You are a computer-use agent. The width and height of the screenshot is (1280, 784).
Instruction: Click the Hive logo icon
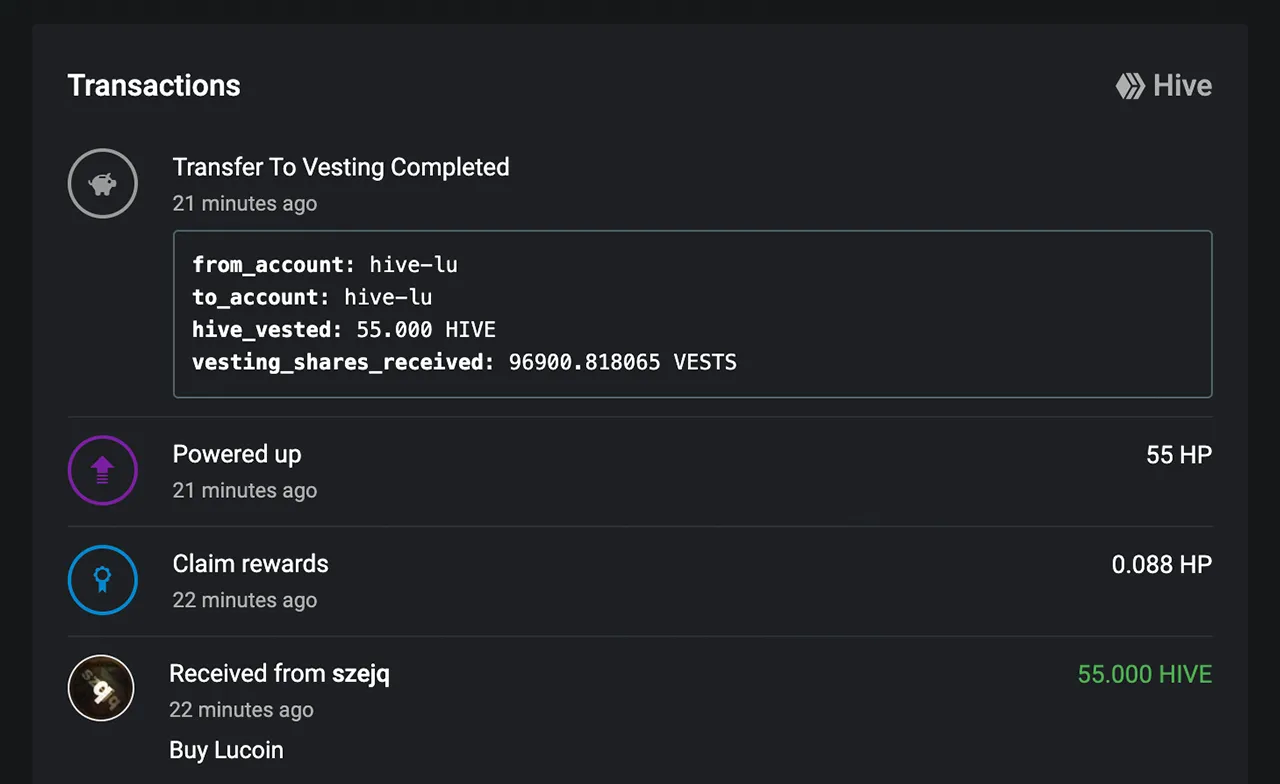click(1130, 86)
